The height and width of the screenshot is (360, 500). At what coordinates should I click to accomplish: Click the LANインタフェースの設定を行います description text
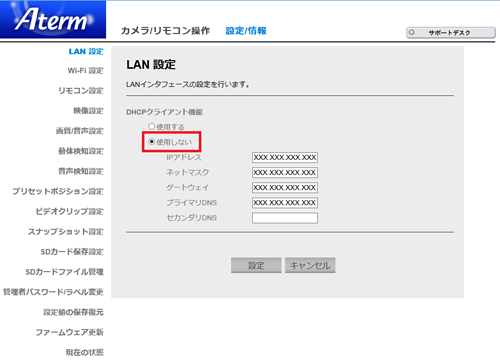(x=188, y=85)
